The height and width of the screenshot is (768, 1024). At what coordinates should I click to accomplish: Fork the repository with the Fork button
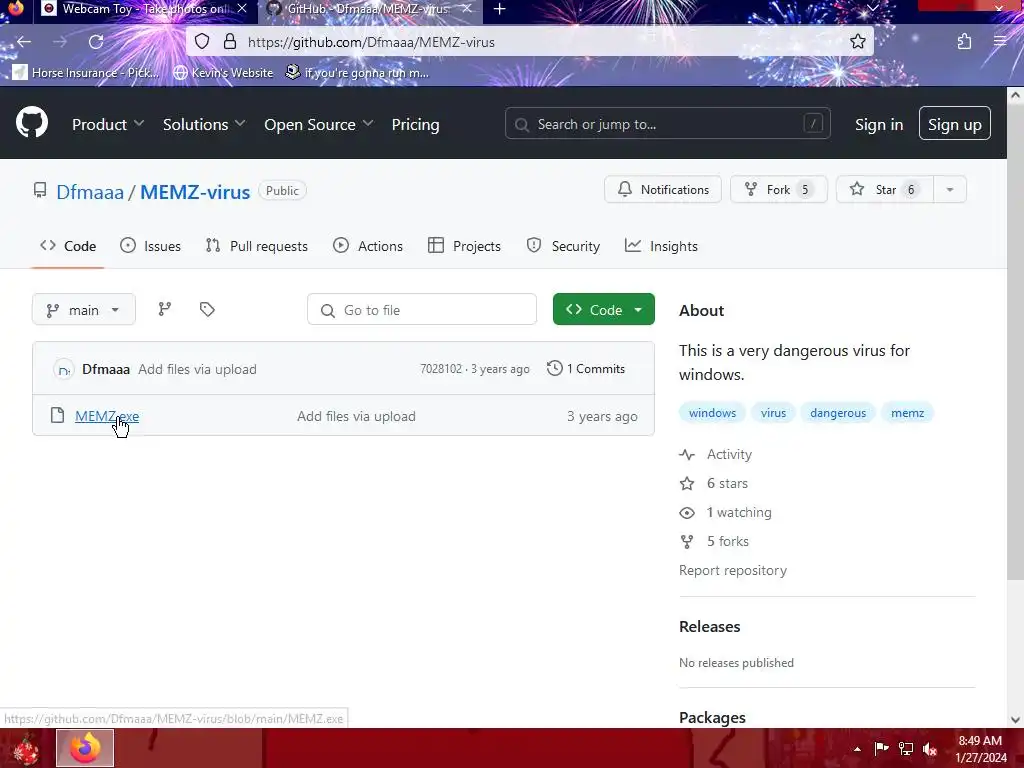tap(778, 189)
